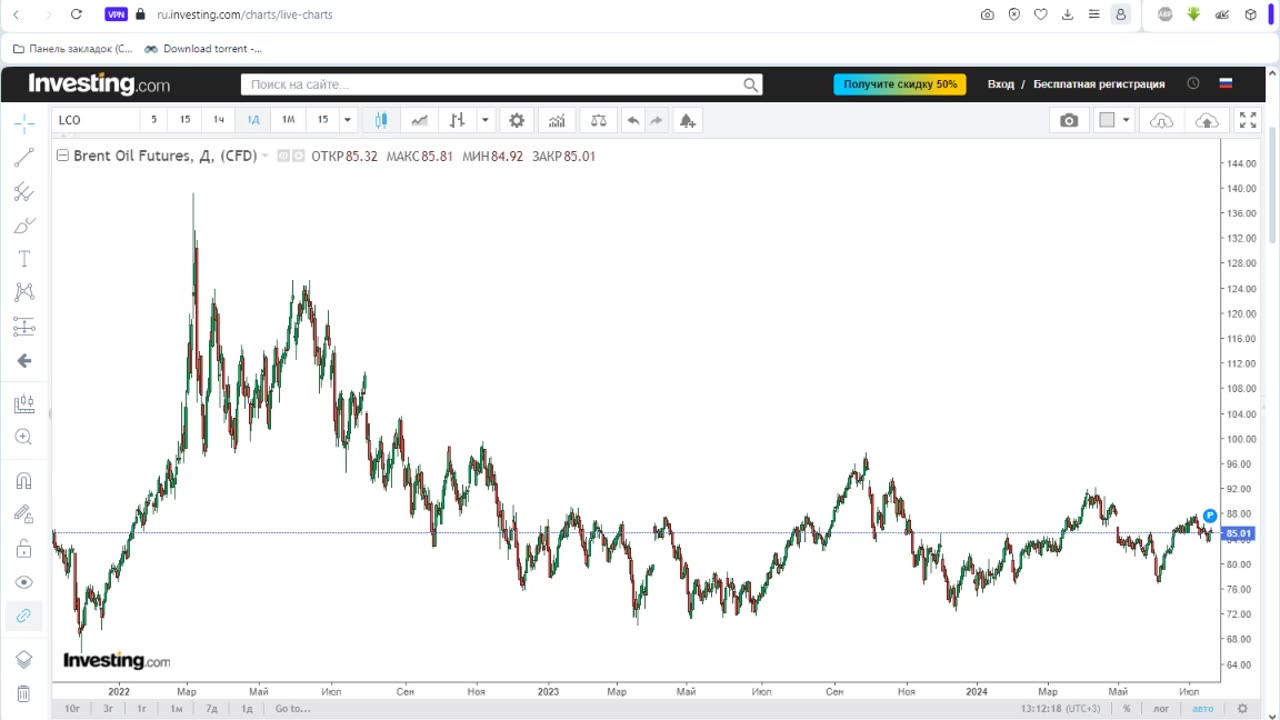Switch to area chart style
Image resolution: width=1280 pixels, height=720 pixels.
tap(419, 120)
